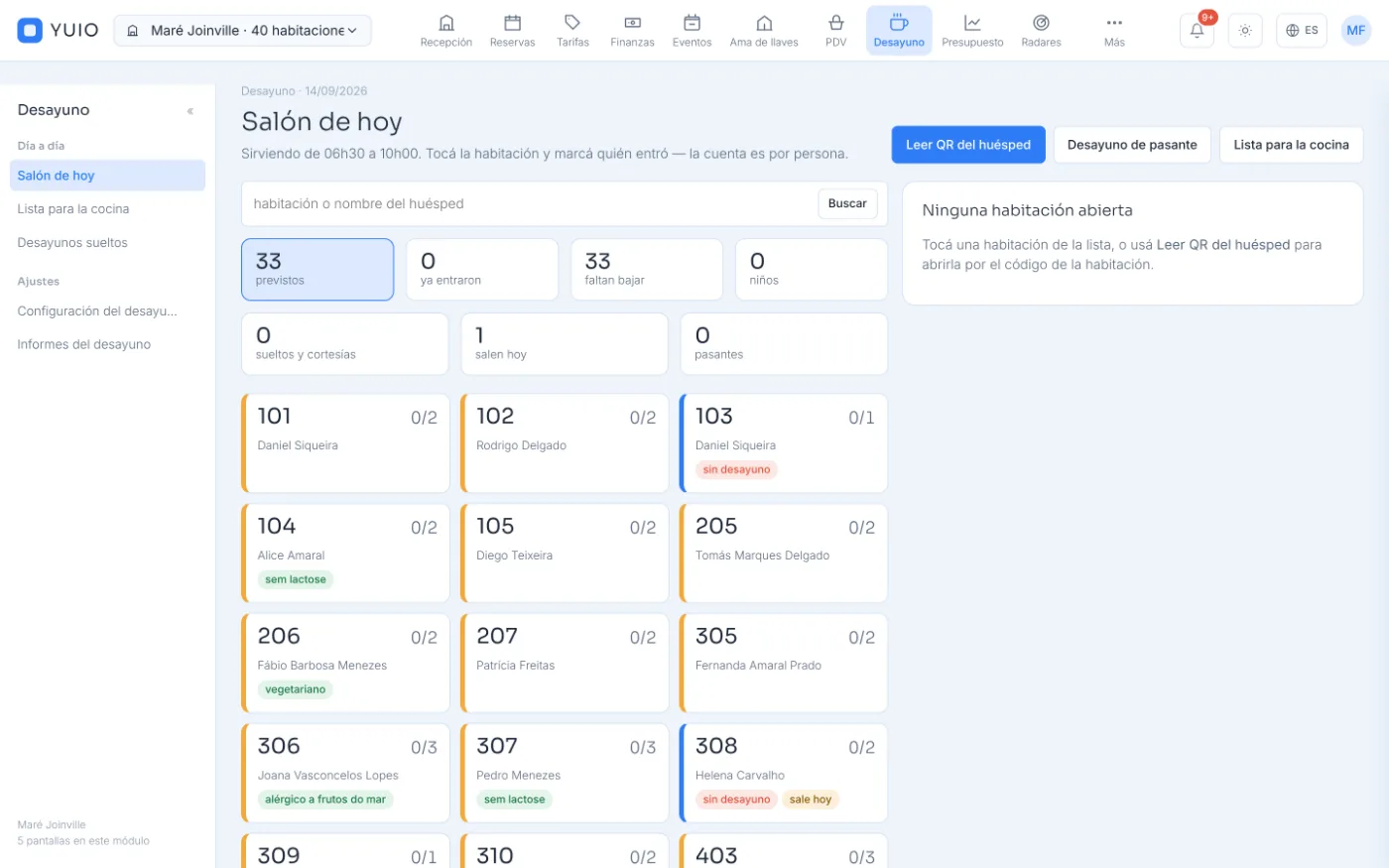Open Configuración del desayuno settings

pyautogui.click(x=107, y=311)
